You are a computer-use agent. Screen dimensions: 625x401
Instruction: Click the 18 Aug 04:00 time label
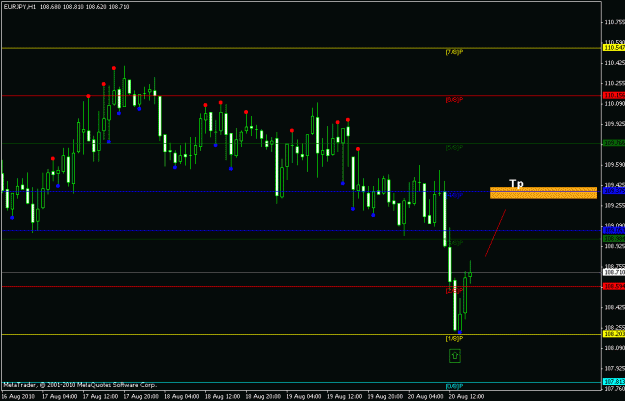point(182,397)
